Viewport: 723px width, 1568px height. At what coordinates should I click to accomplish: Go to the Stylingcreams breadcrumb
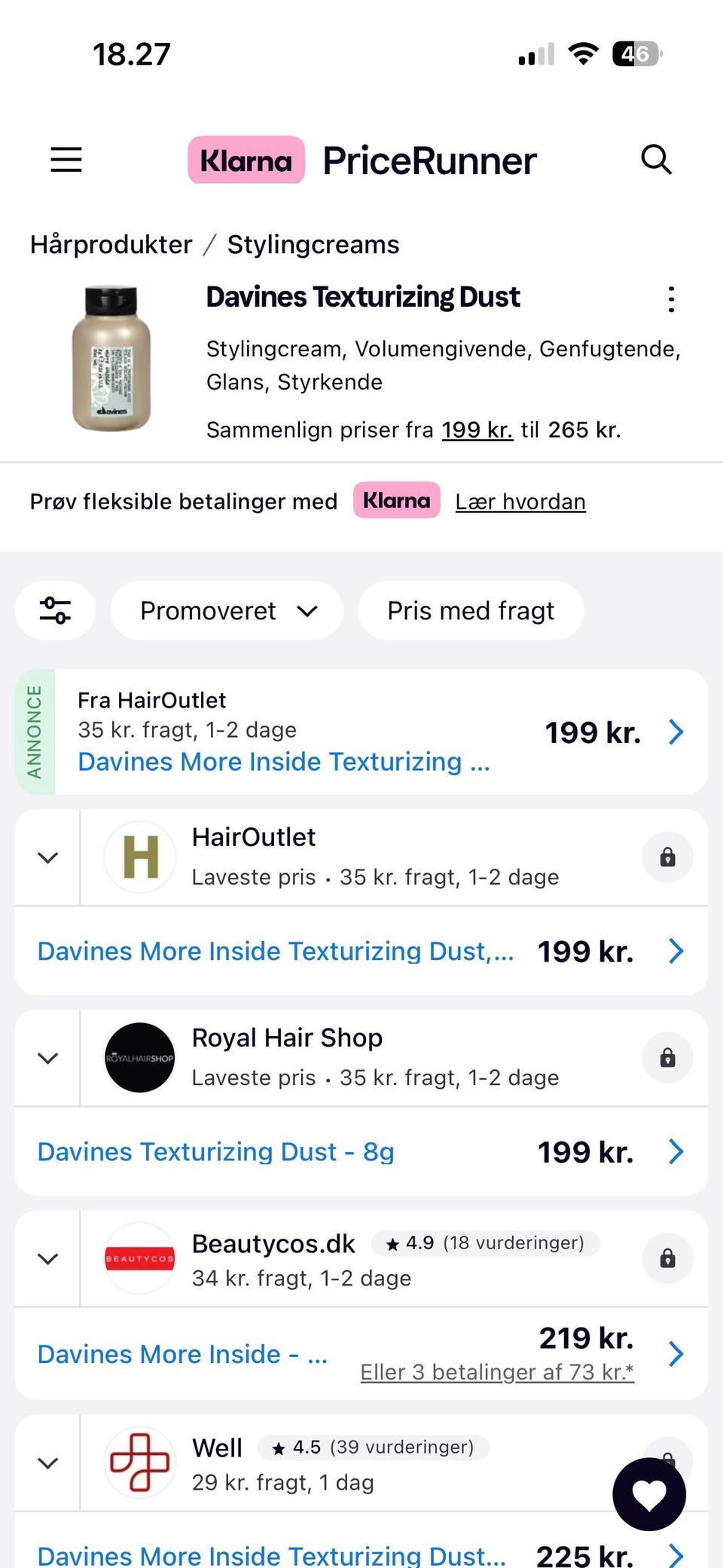[x=313, y=245]
